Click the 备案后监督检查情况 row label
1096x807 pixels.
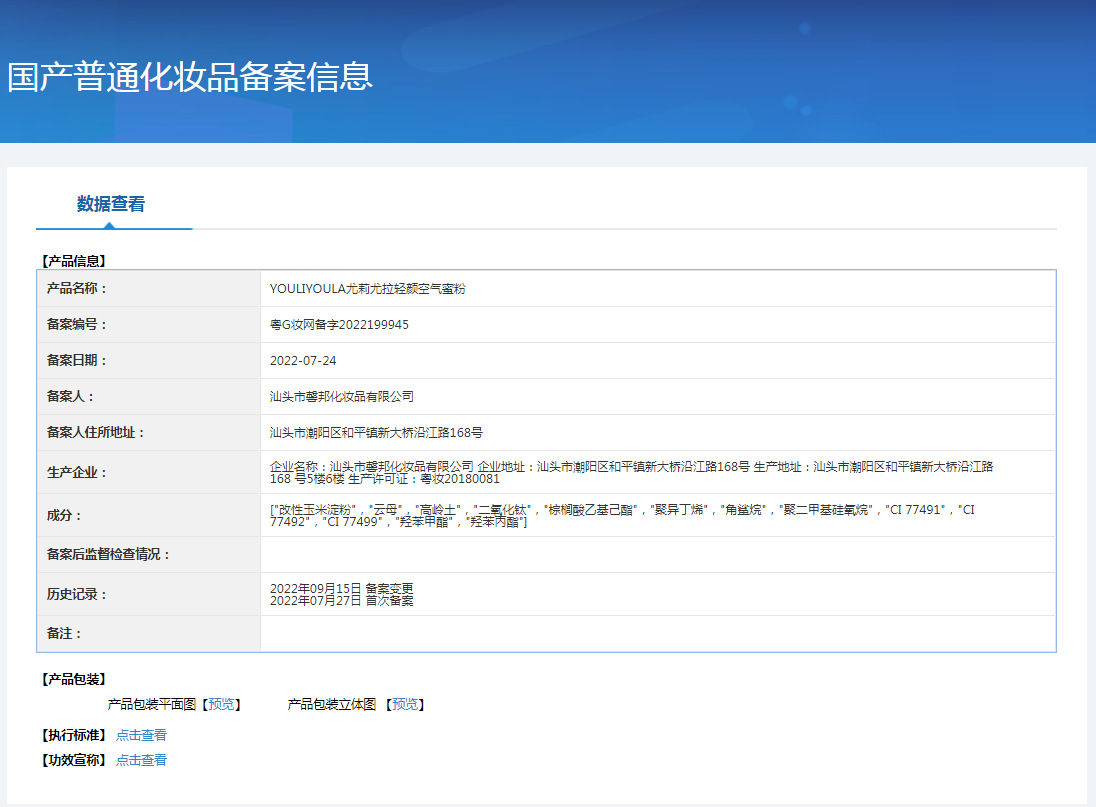click(108, 555)
